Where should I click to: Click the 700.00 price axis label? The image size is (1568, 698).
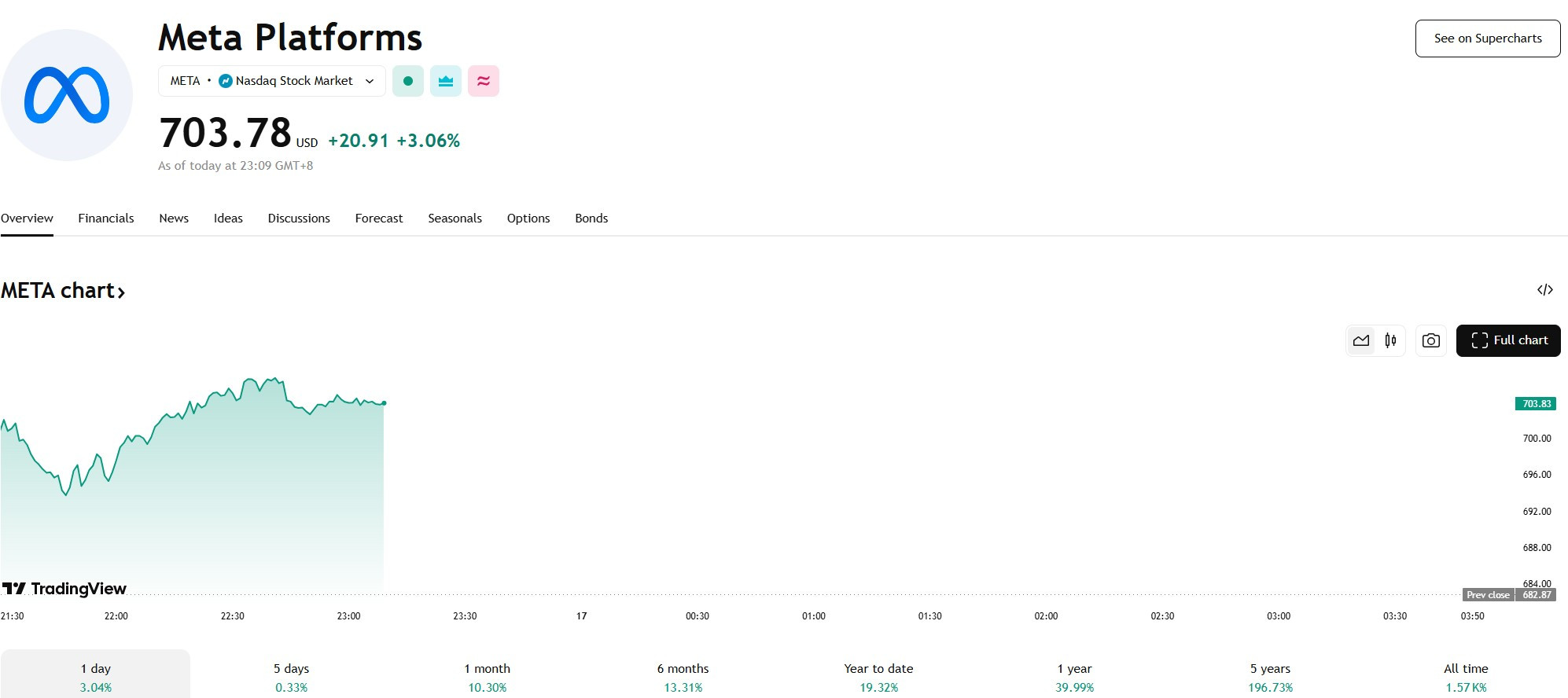point(1537,439)
